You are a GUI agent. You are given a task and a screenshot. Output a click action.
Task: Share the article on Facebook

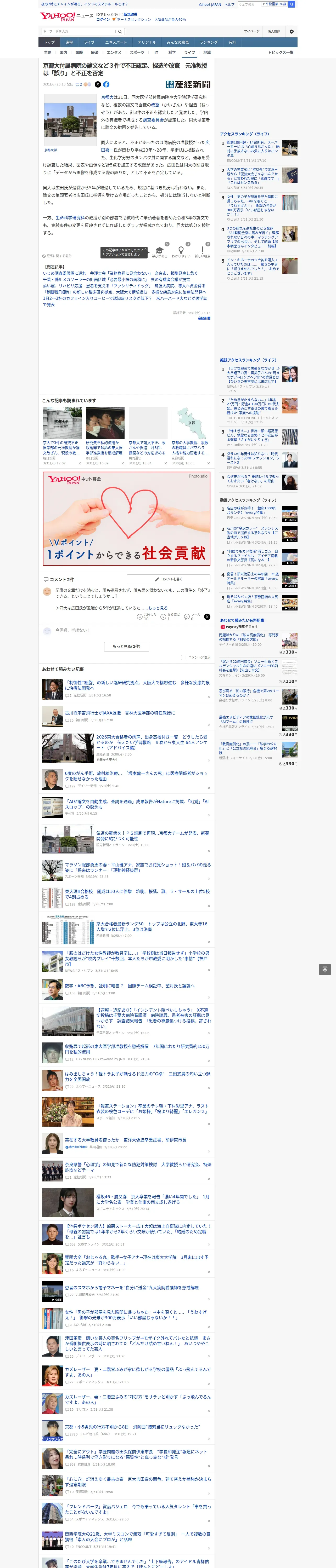pyautogui.click(x=106, y=85)
